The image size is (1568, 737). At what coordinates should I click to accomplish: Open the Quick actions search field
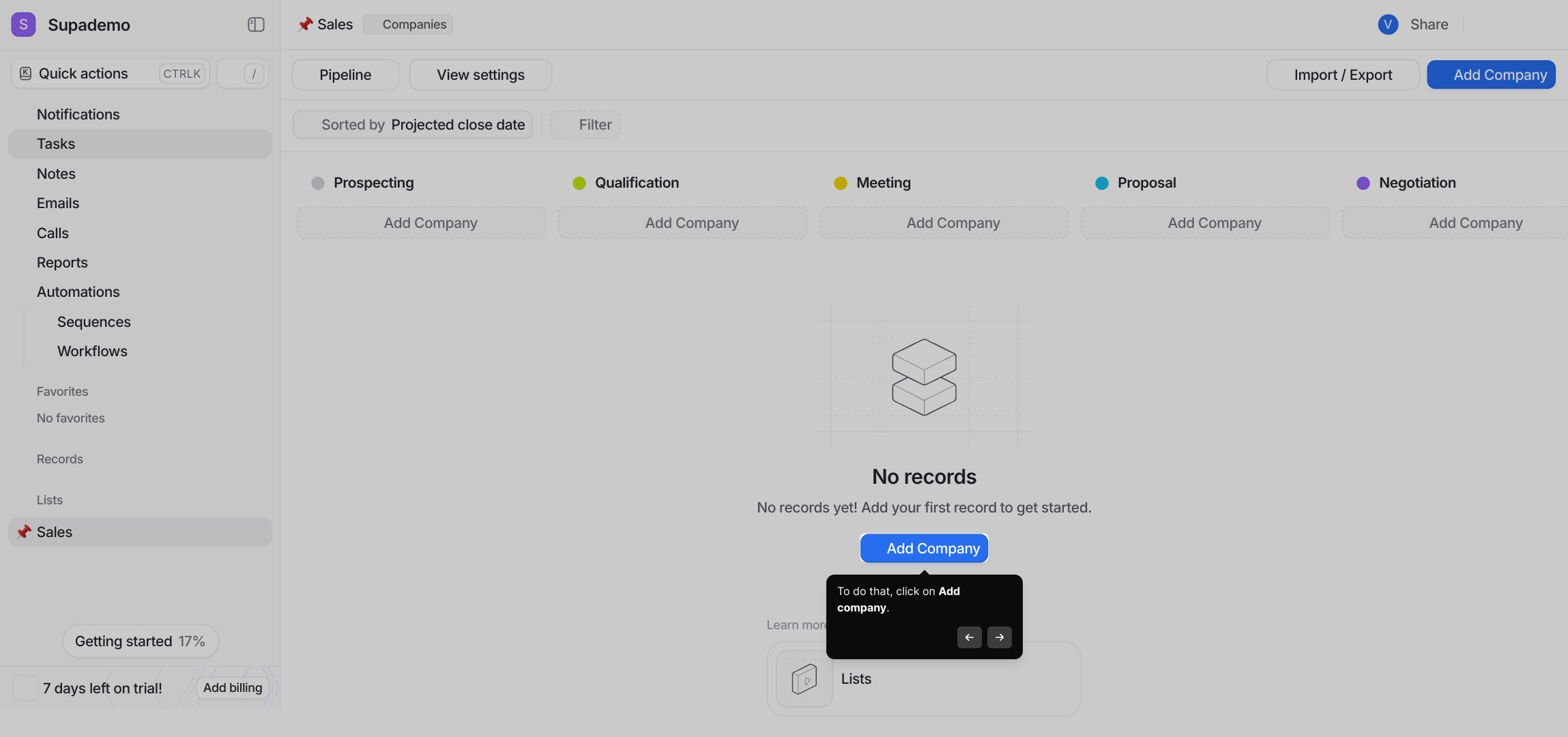point(111,74)
